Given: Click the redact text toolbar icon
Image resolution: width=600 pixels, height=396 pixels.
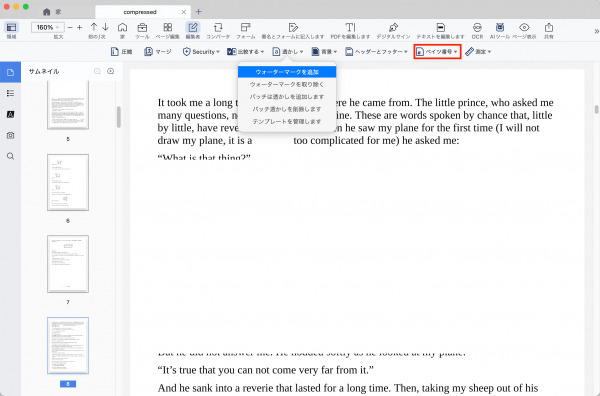Looking at the screenshot, I should [x=440, y=28].
